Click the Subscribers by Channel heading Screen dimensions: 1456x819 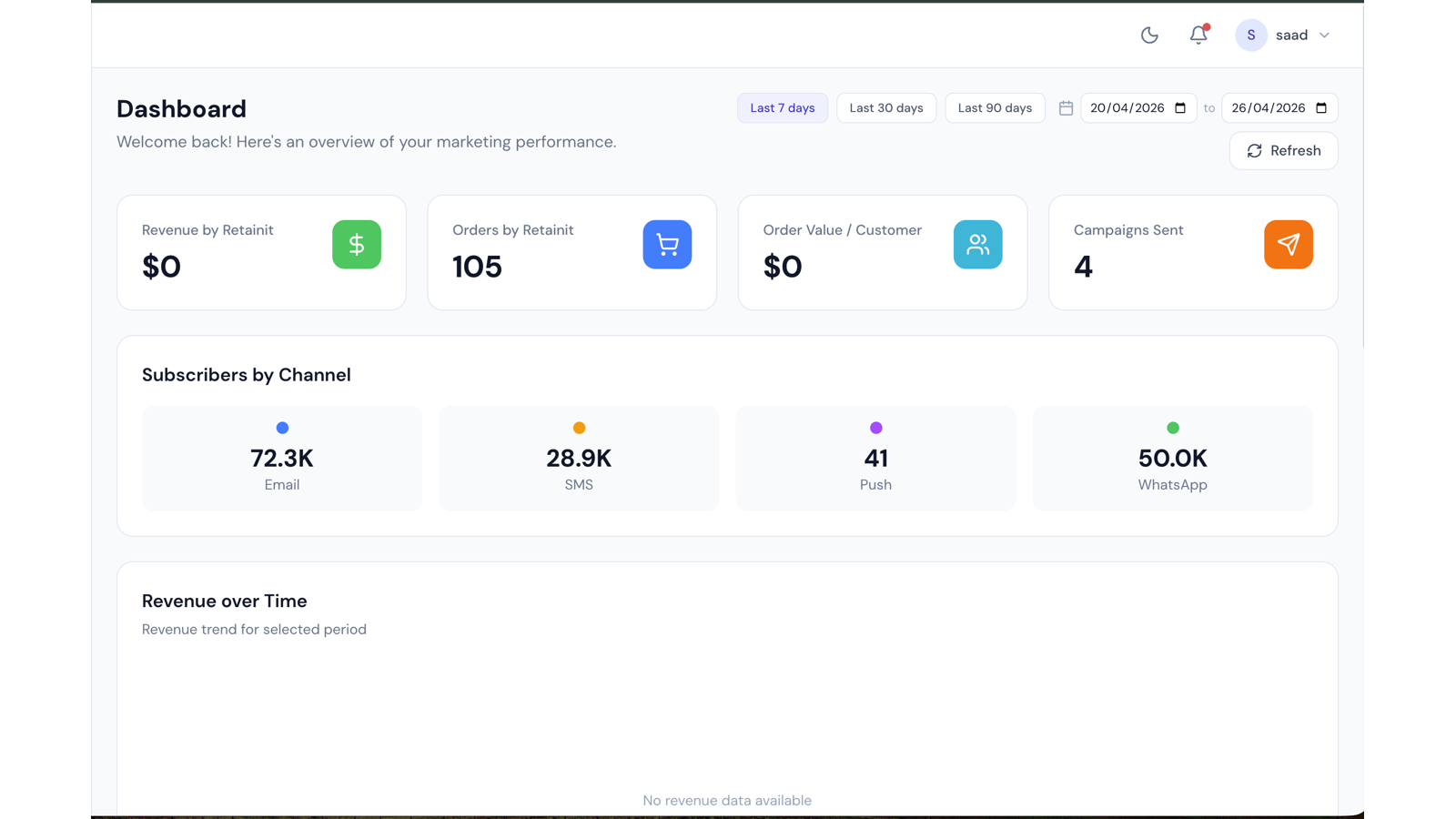pos(247,375)
